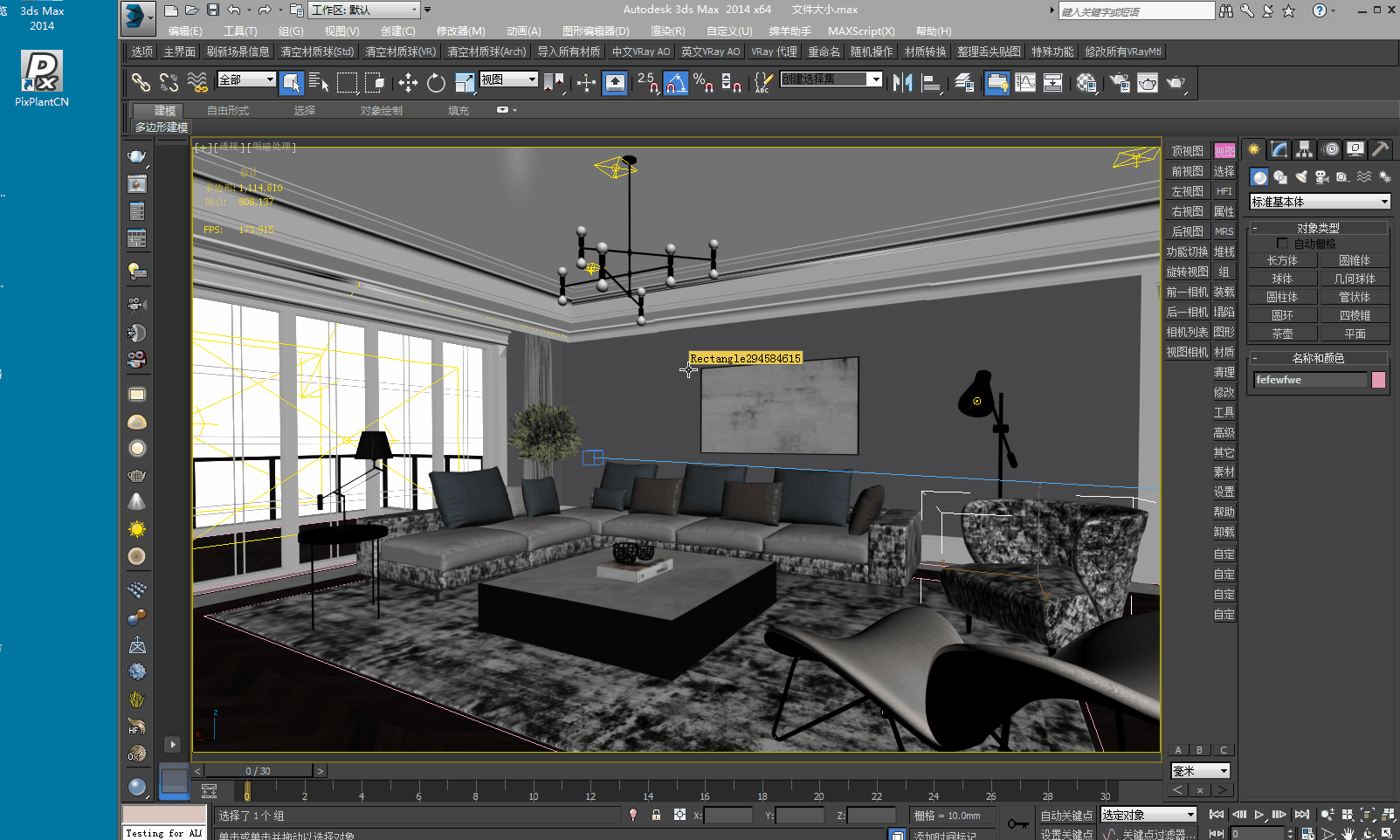The image size is (1400, 840).
Task: Click the 茶壶 teapot primitive button
Action: coord(1282,334)
